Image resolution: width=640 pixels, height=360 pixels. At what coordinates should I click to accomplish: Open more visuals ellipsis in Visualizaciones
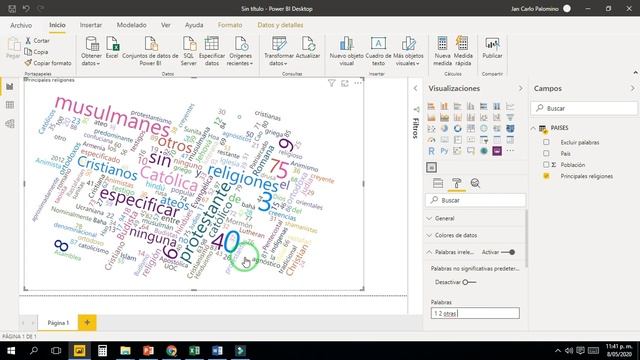coord(510,151)
